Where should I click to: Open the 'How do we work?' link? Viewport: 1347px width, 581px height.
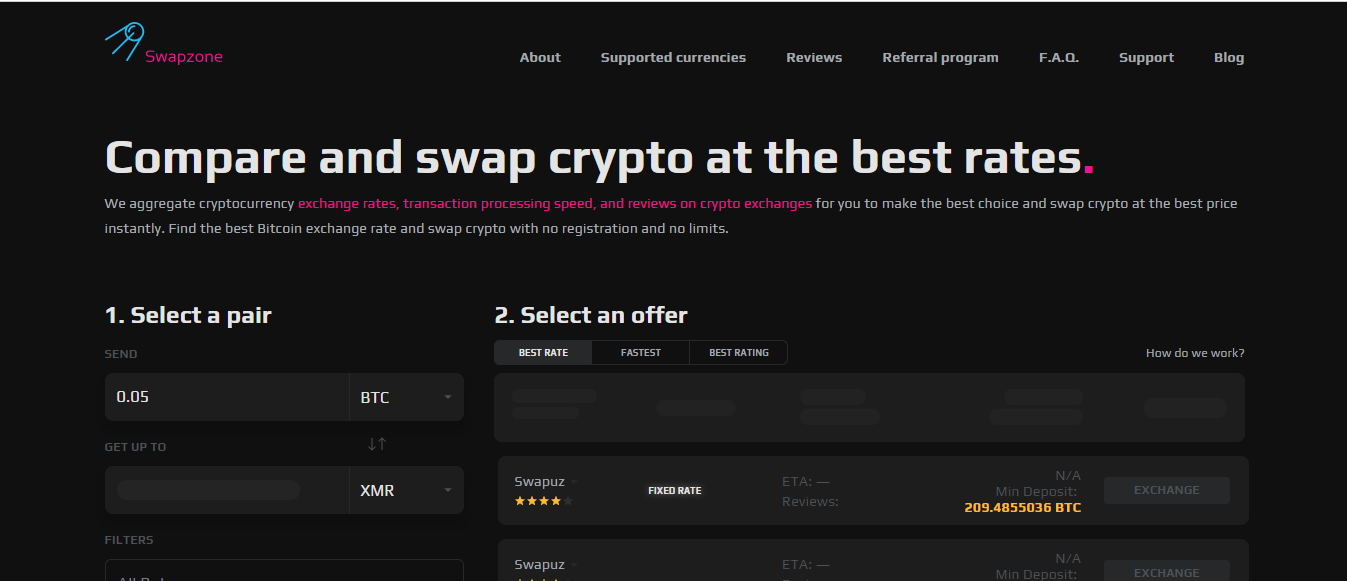pos(1195,353)
